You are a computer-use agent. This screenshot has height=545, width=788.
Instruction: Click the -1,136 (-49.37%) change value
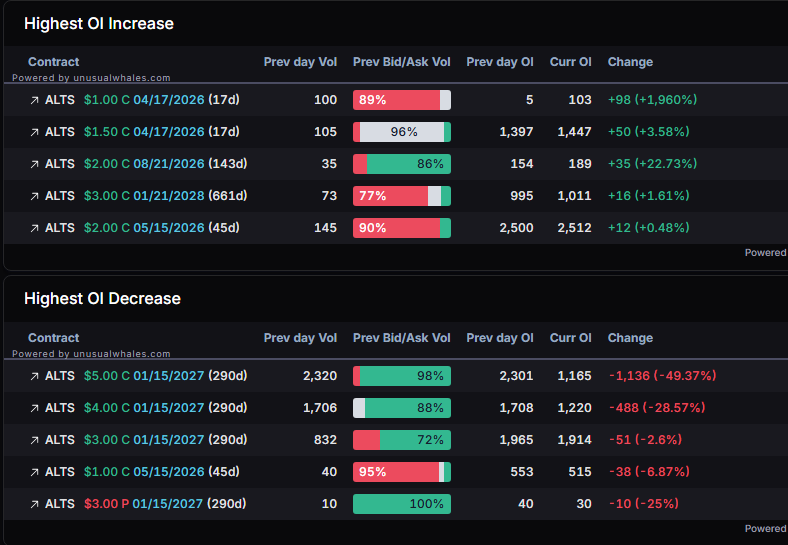[x=662, y=376]
